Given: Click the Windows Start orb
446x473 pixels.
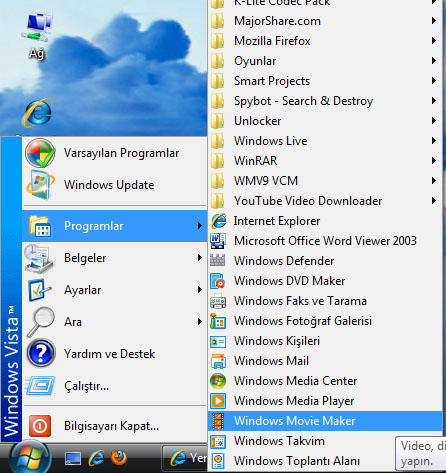Looking at the screenshot, I should click(x=30, y=457).
